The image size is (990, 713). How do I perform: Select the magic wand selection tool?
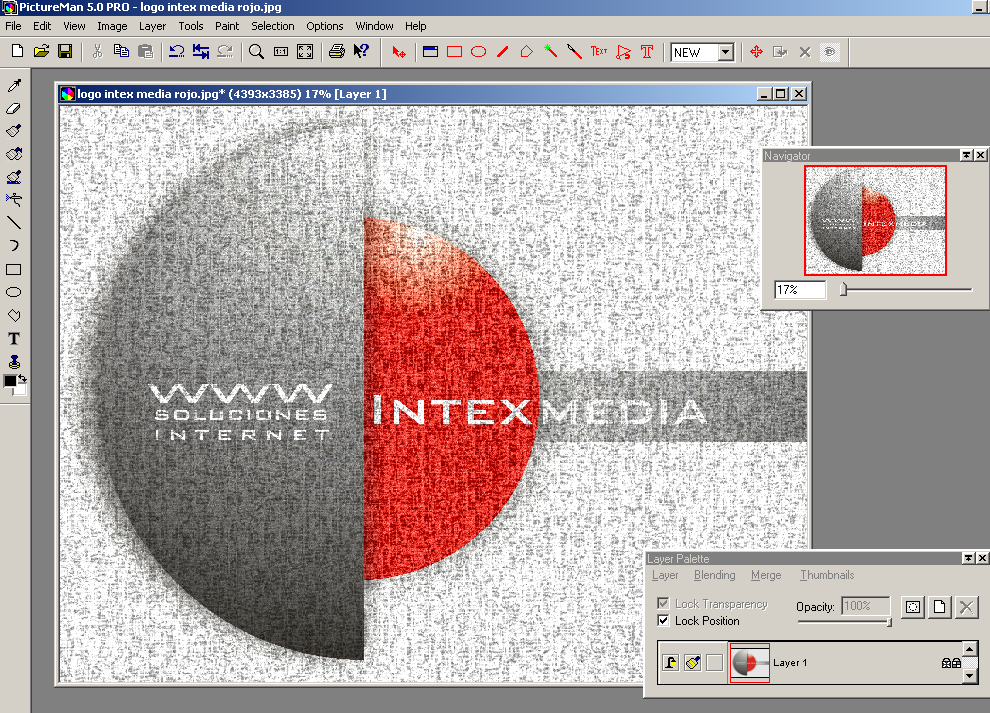point(551,52)
